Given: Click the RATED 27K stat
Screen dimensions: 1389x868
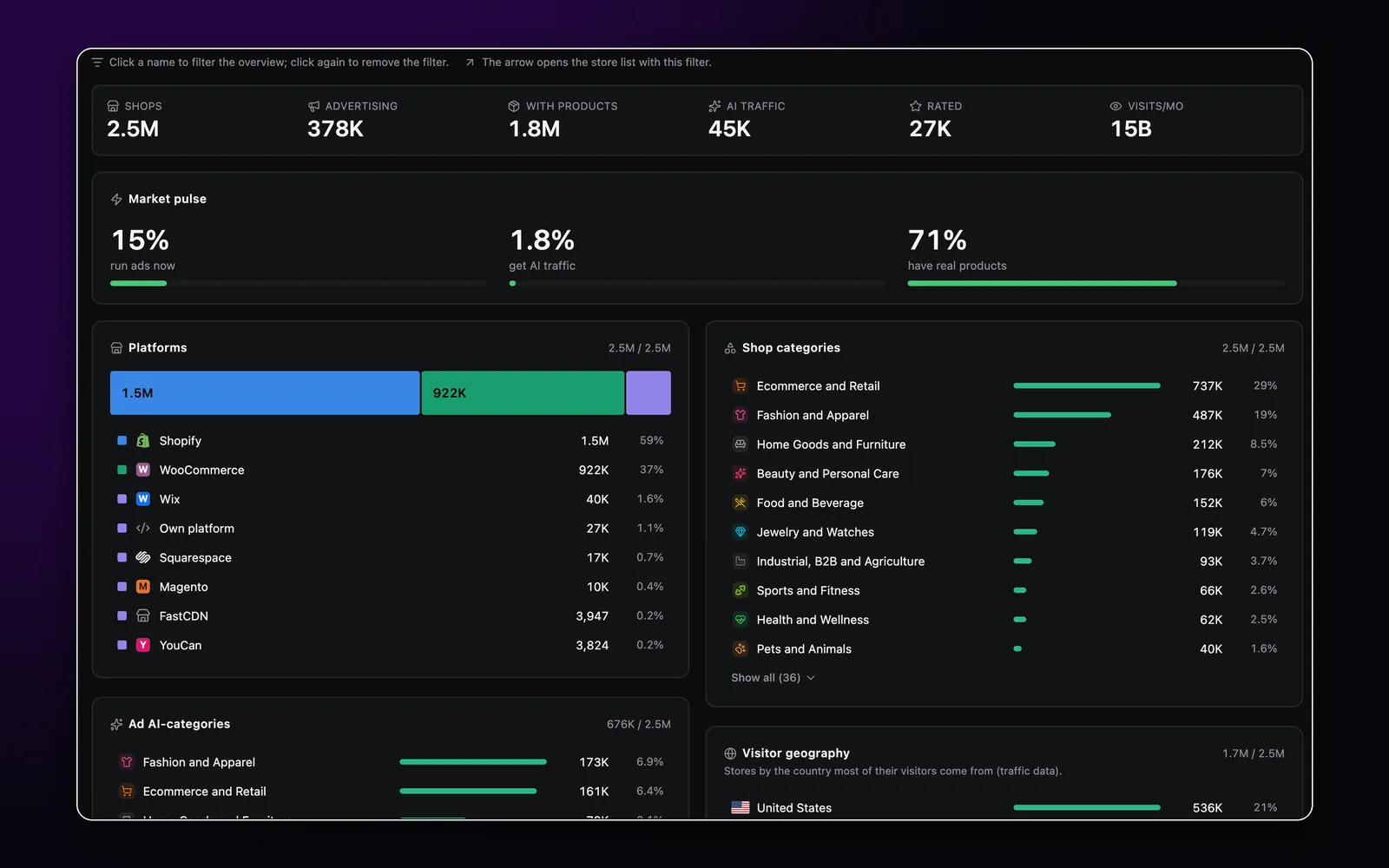Looking at the screenshot, I should (936, 120).
